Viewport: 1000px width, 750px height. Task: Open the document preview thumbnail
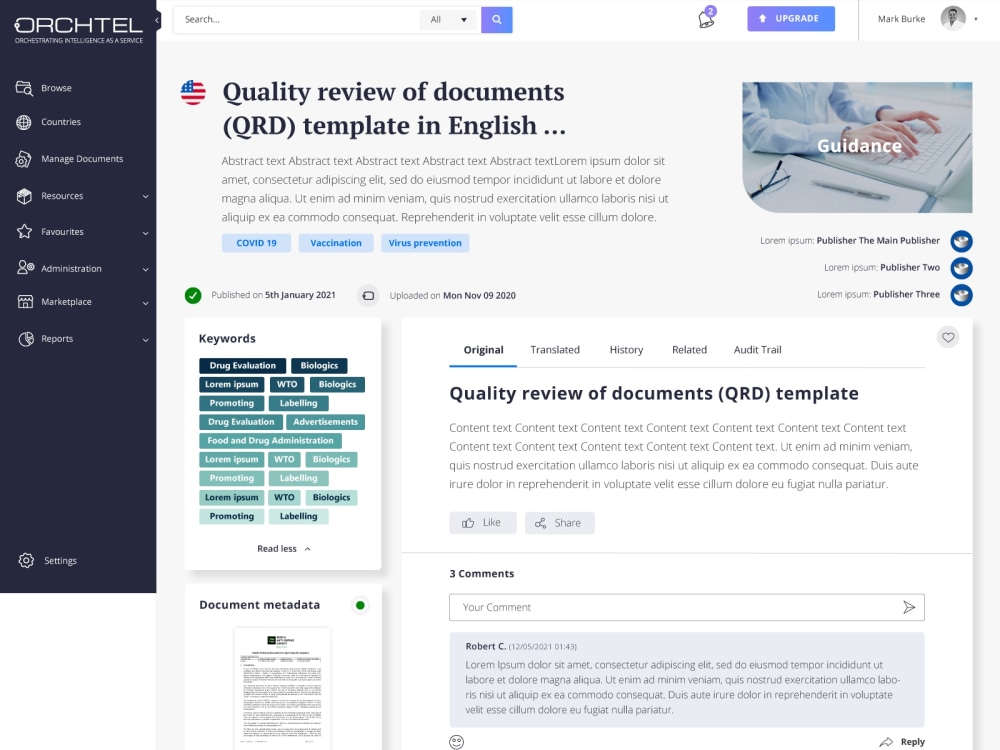[282, 689]
